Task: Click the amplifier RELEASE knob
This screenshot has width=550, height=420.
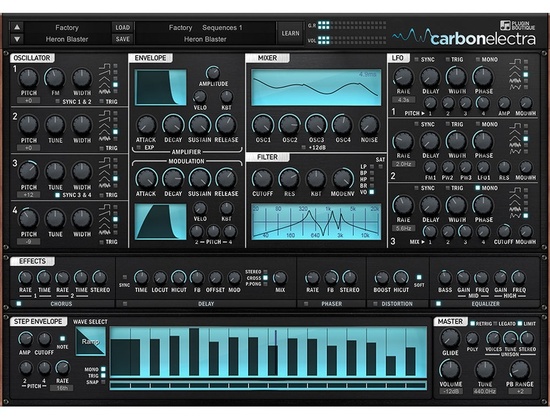Action: click(226, 125)
